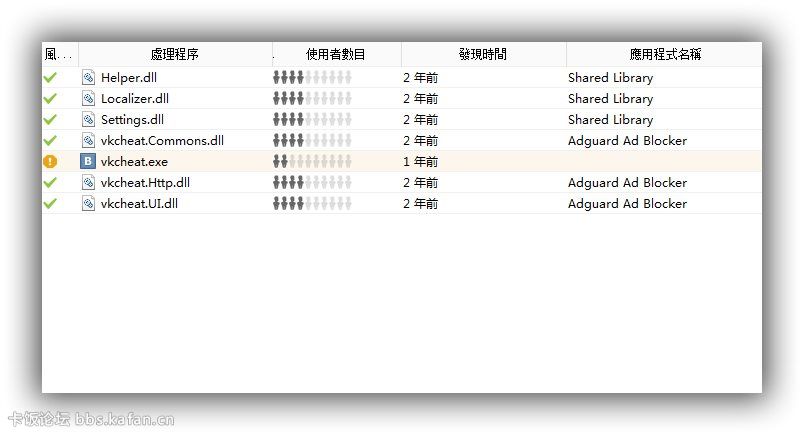Image resolution: width=804 pixels, height=435 pixels.
Task: Select the vkcheat.Http.dll file name
Action: tap(145, 183)
